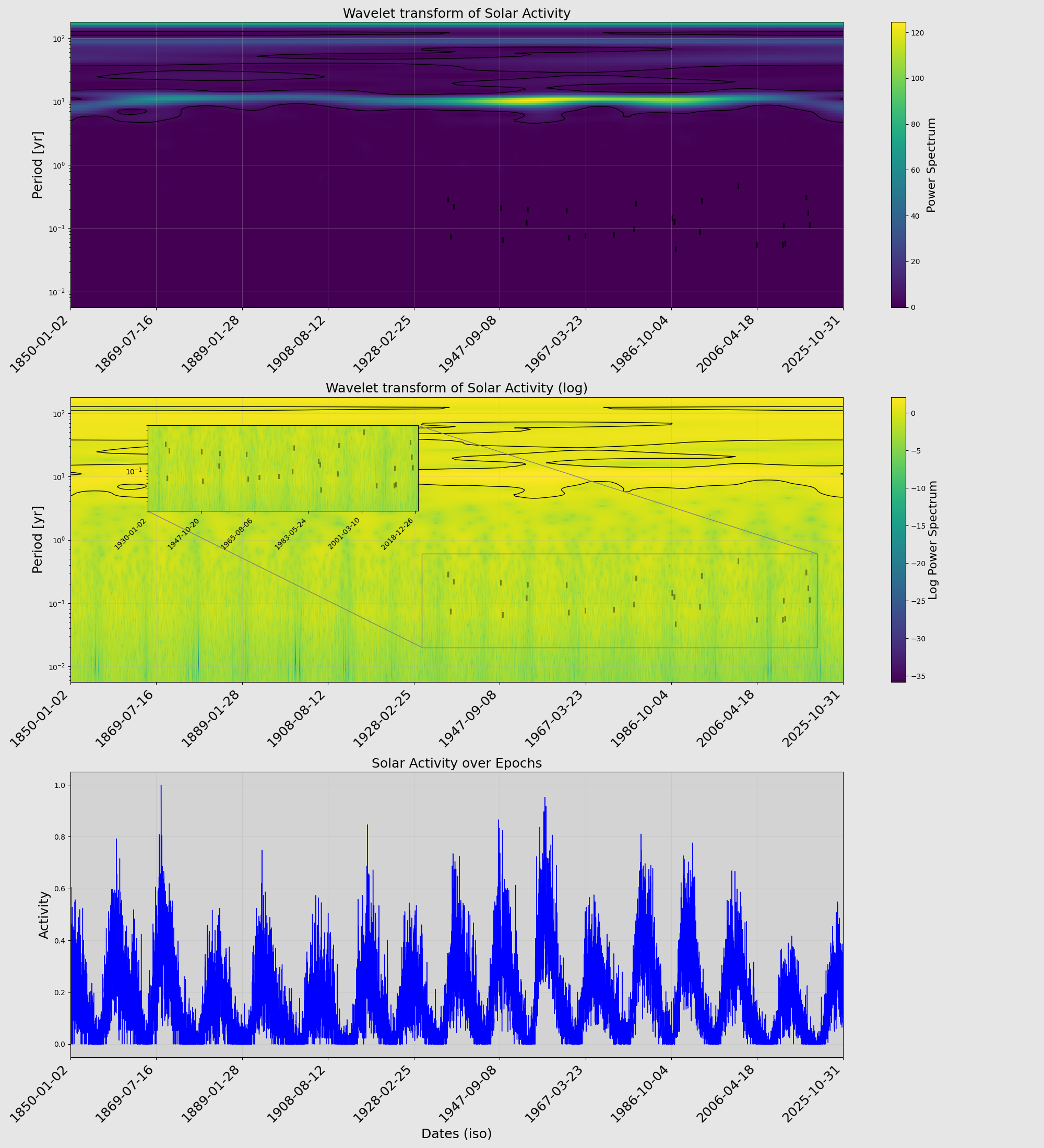Click the Log Power Spectrum colorbar
This screenshot has width=1044, height=1148.
pos(898,539)
